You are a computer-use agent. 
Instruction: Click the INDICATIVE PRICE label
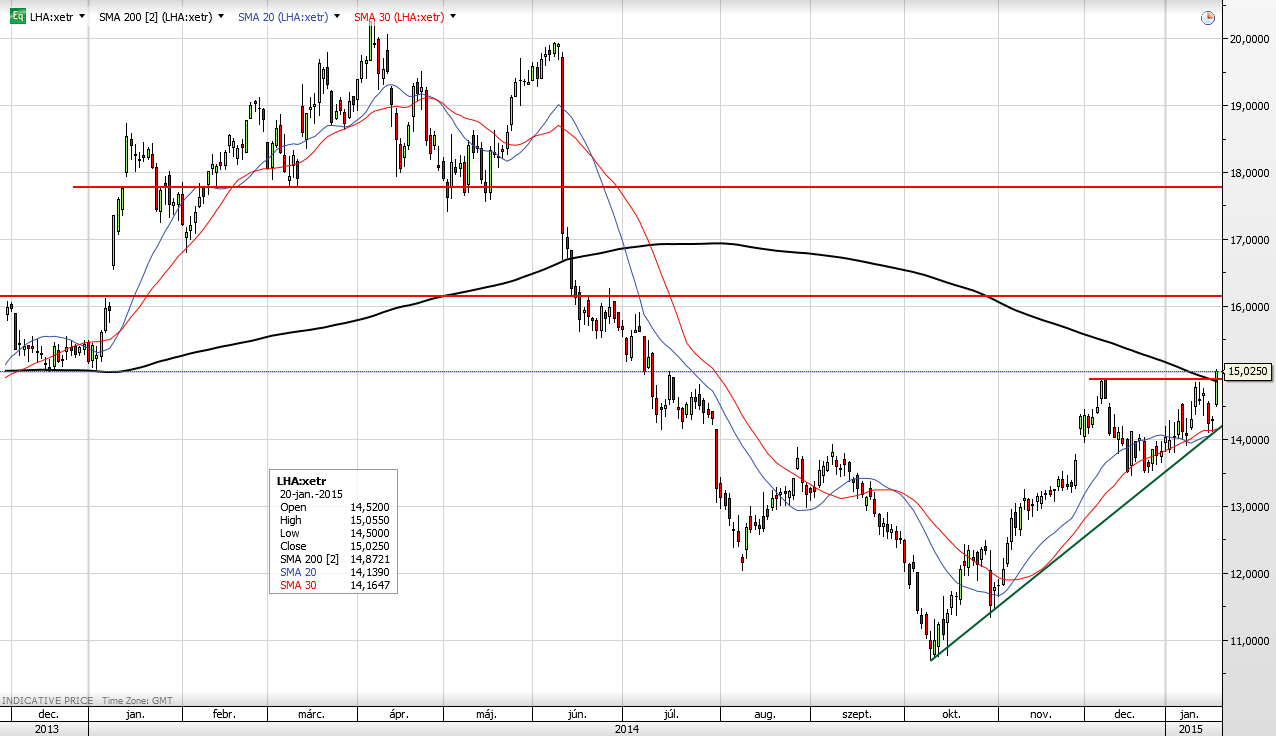48,700
